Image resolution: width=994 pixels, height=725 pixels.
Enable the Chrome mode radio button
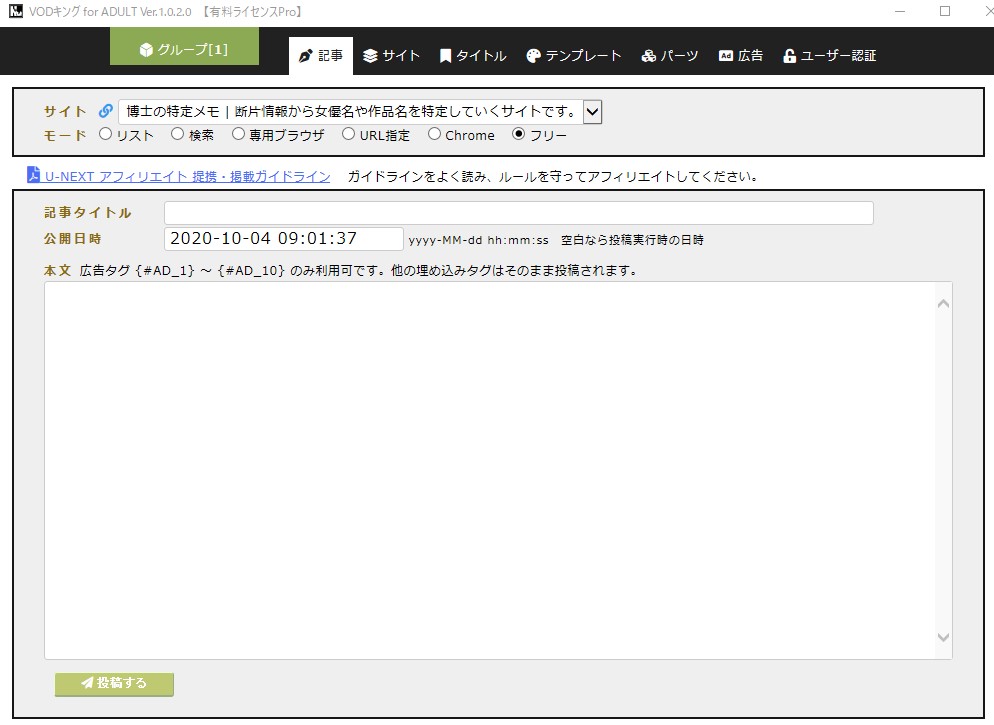tap(434, 134)
